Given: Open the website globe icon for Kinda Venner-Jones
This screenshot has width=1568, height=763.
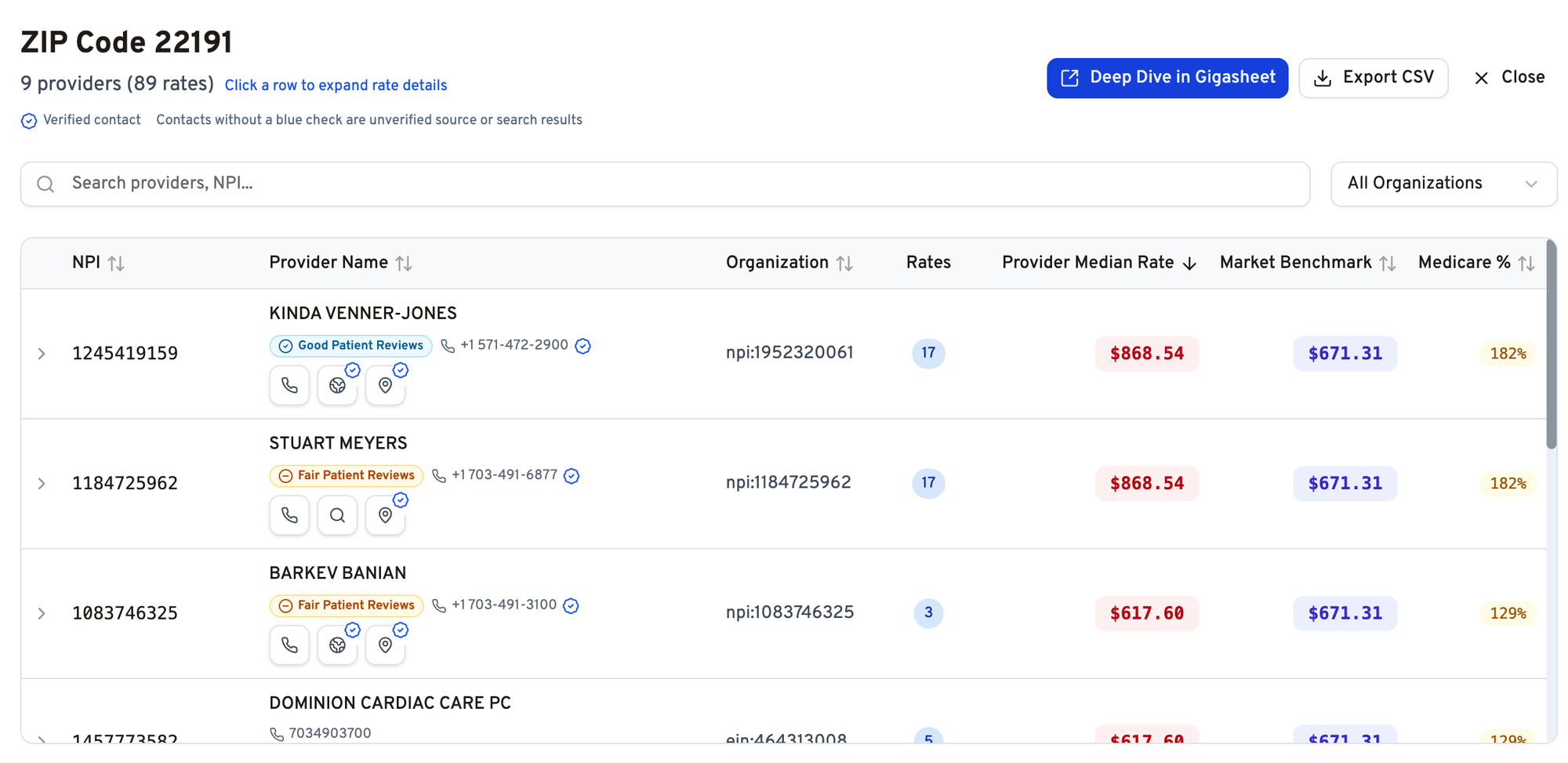Looking at the screenshot, I should click(337, 385).
